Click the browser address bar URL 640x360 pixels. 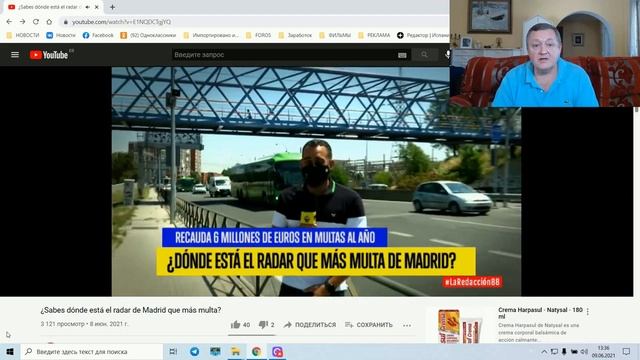coord(122,22)
